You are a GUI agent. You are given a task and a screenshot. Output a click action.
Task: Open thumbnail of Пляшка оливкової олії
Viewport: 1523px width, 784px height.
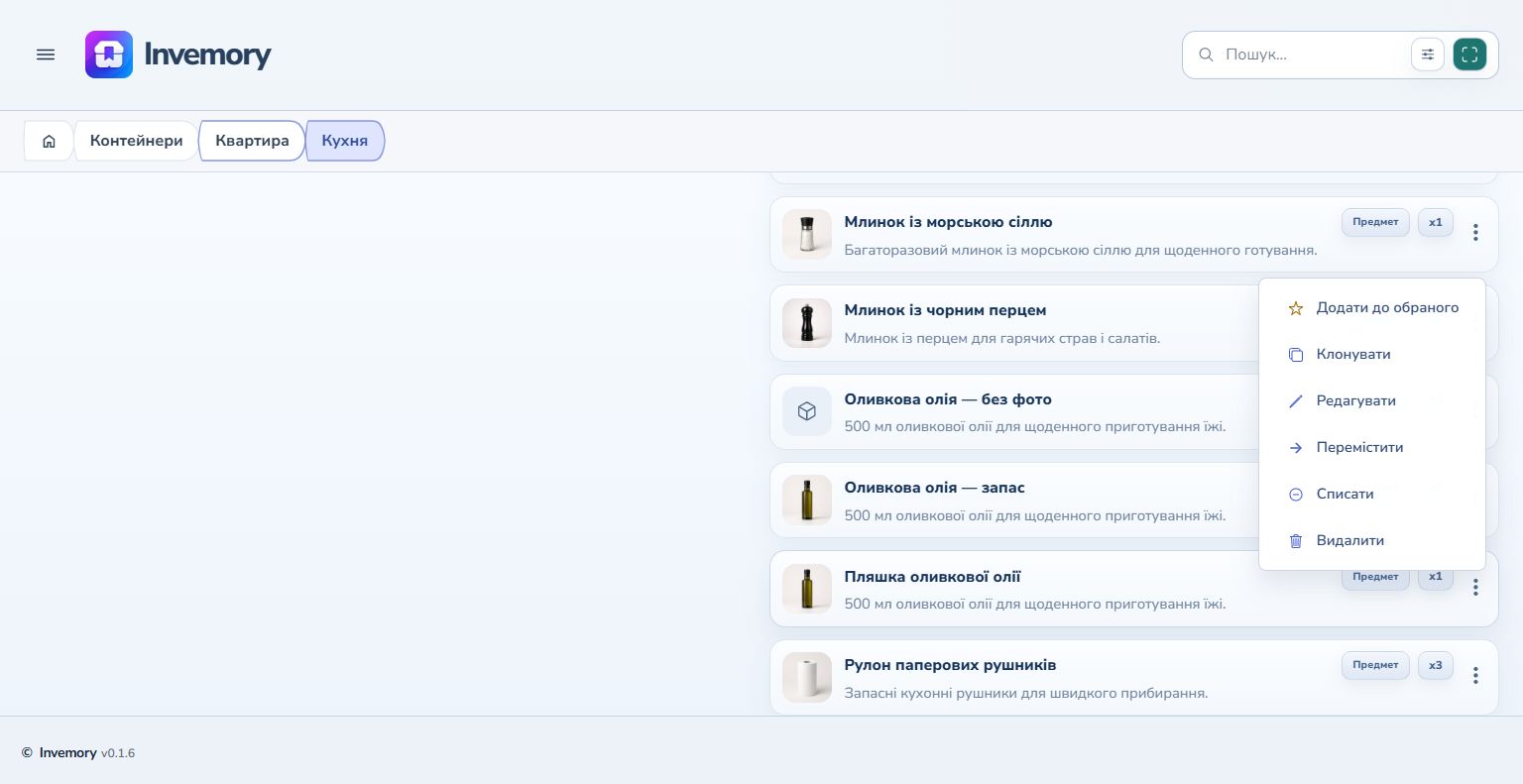point(807,589)
